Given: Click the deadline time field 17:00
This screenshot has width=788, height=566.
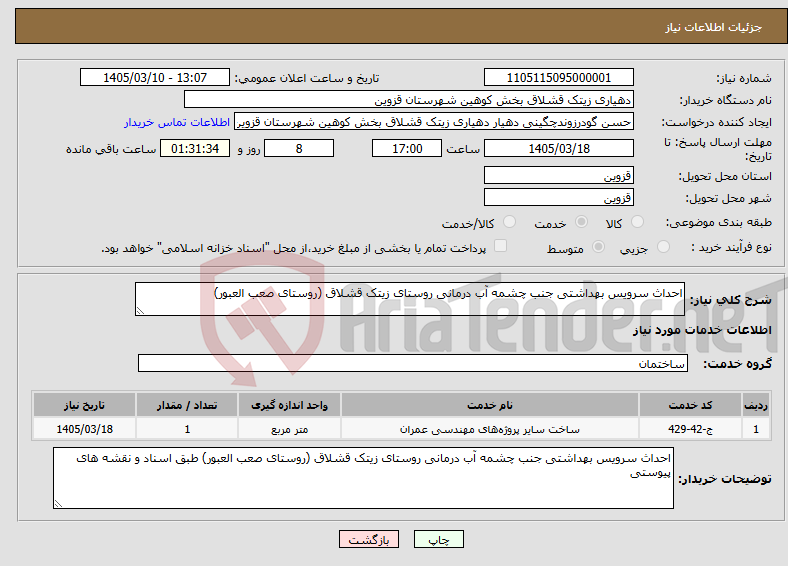Looking at the screenshot, I should [407, 148].
